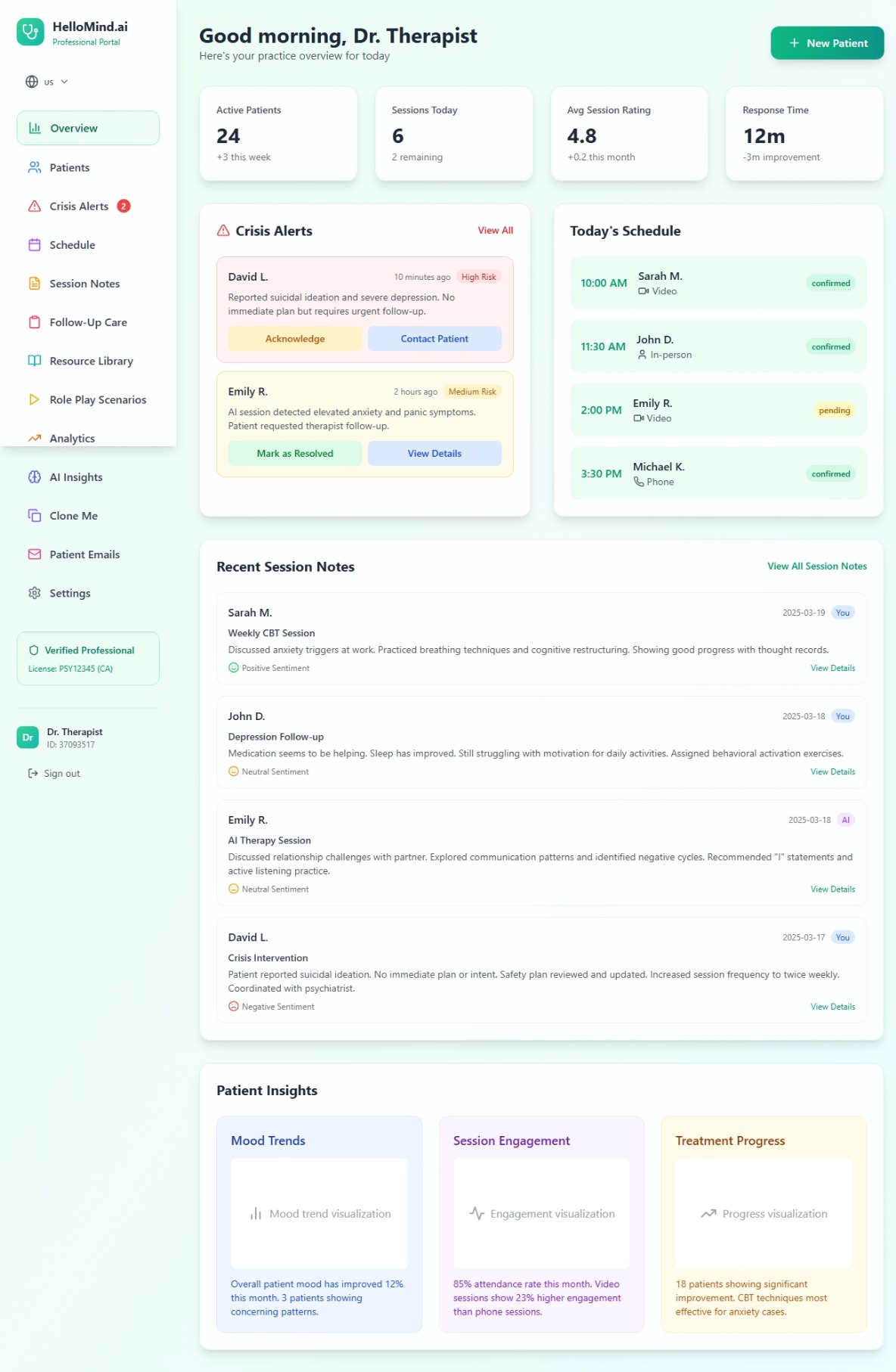Screen dimensions: 896x1372
Task: Click the in-person icon under John D.
Action: 642,355
